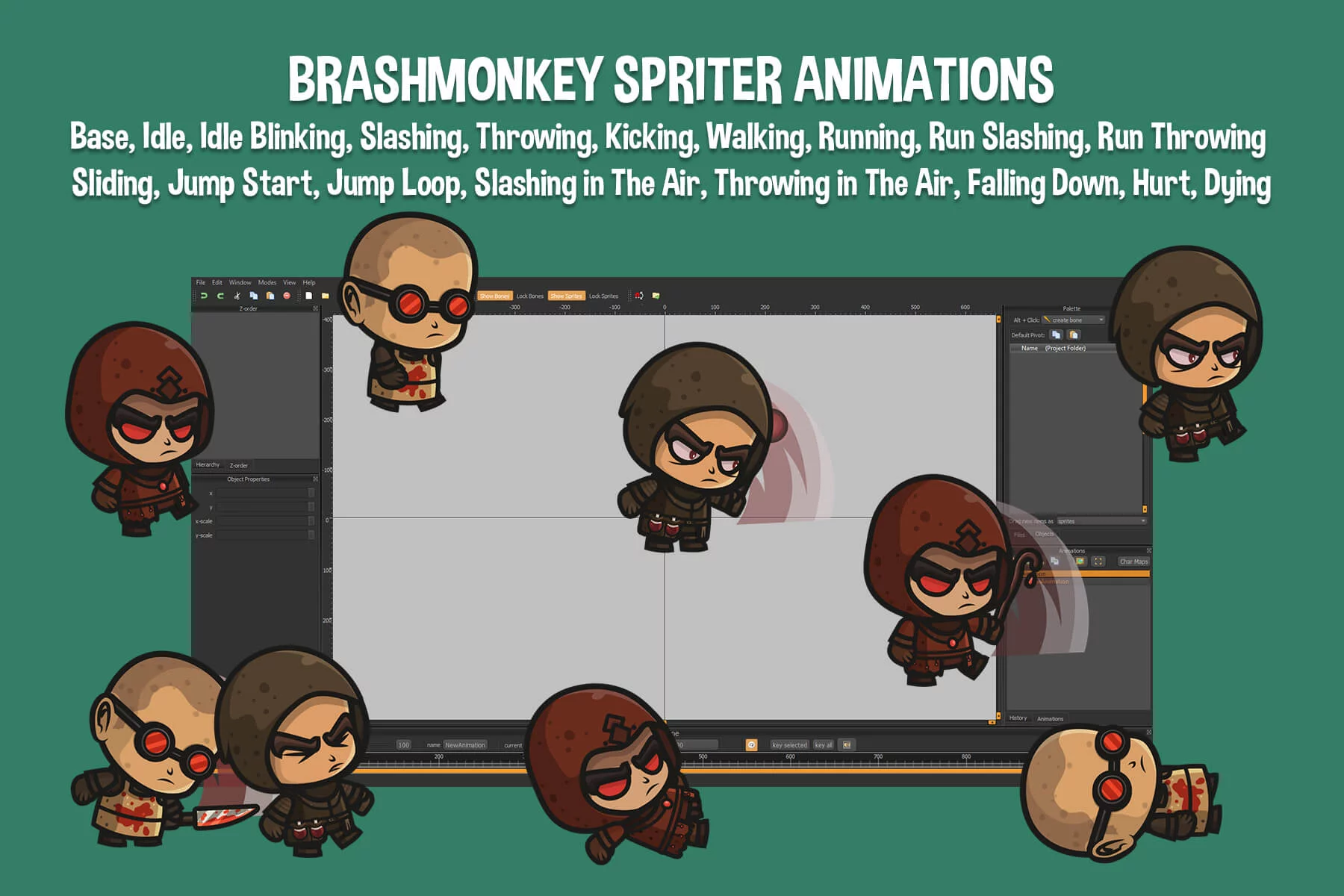Toggle Show Bones
1344x896 pixels.
pyautogui.click(x=494, y=296)
